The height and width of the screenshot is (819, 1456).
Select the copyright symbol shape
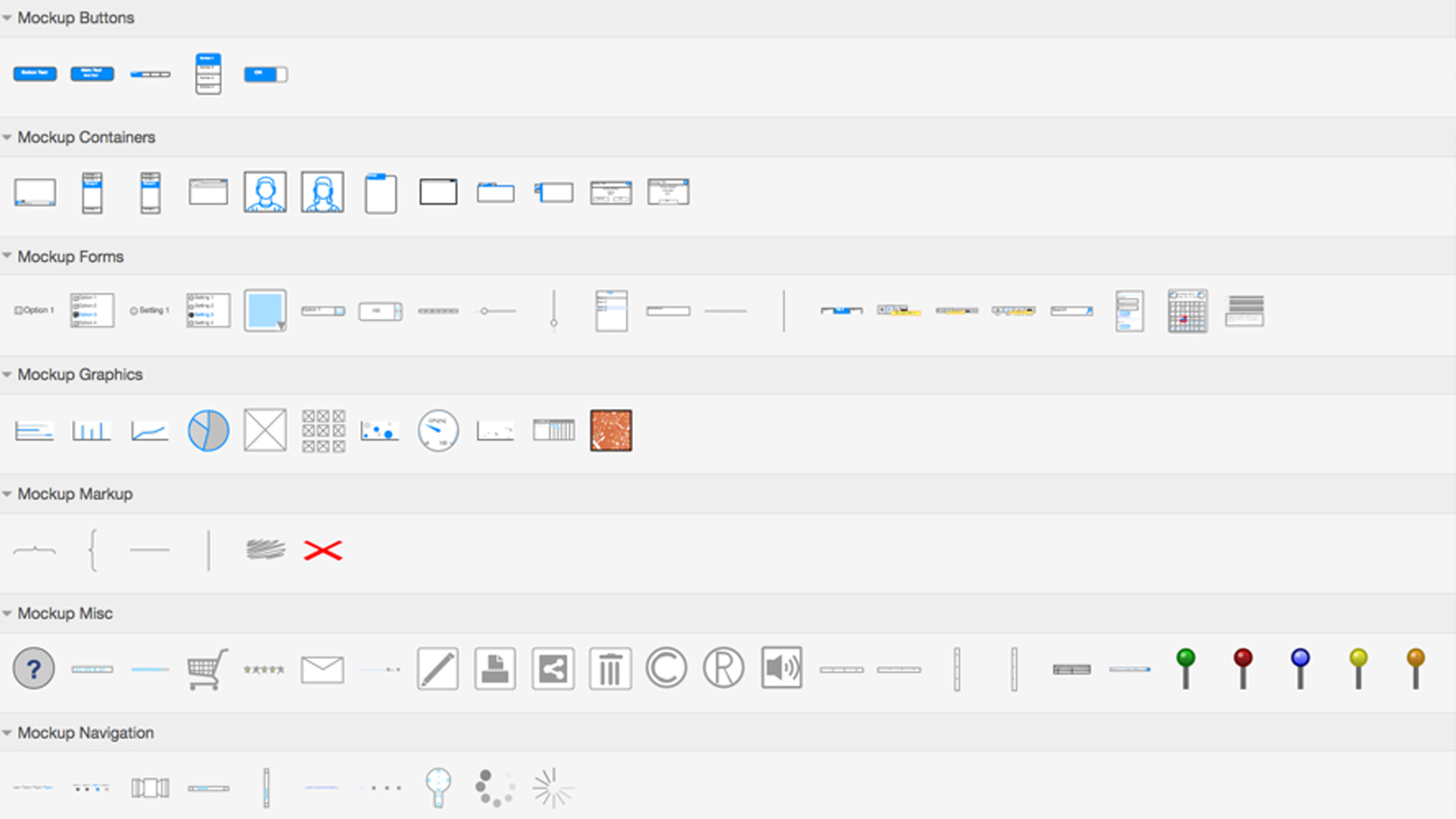pos(665,668)
